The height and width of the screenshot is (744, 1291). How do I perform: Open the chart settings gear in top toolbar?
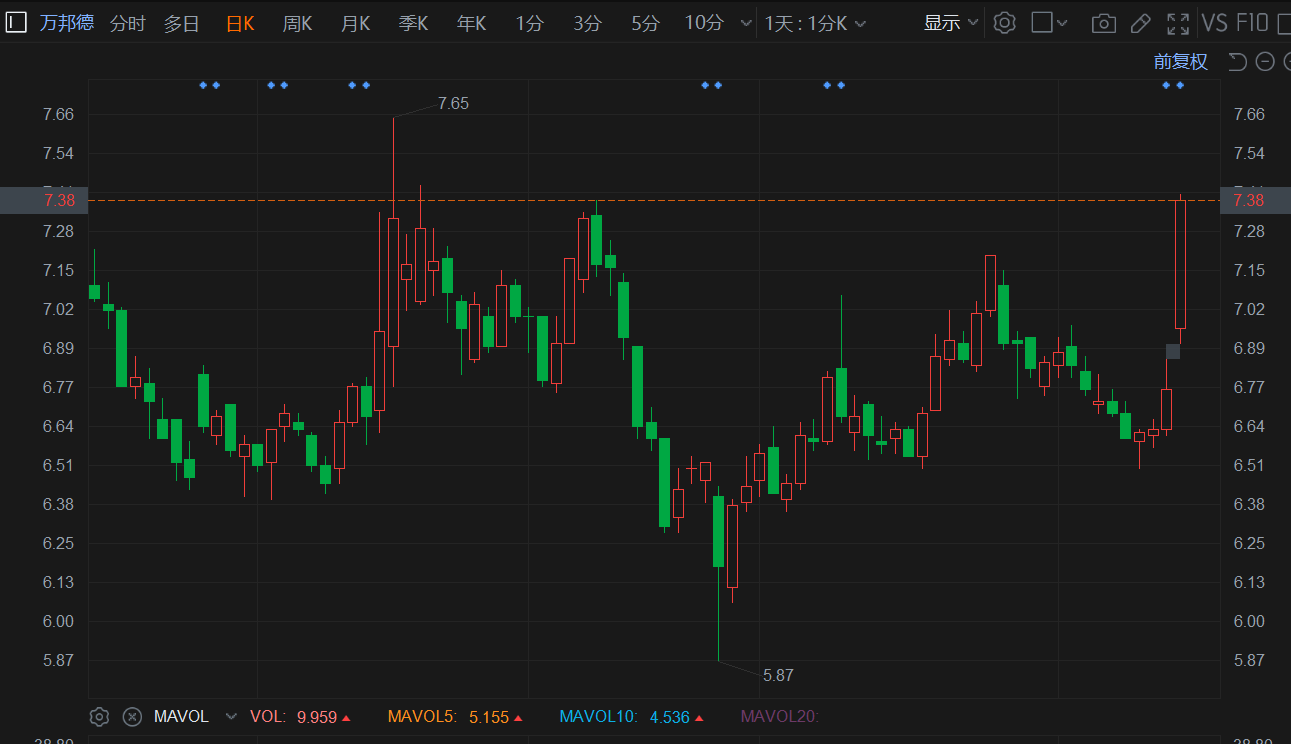tap(1005, 23)
